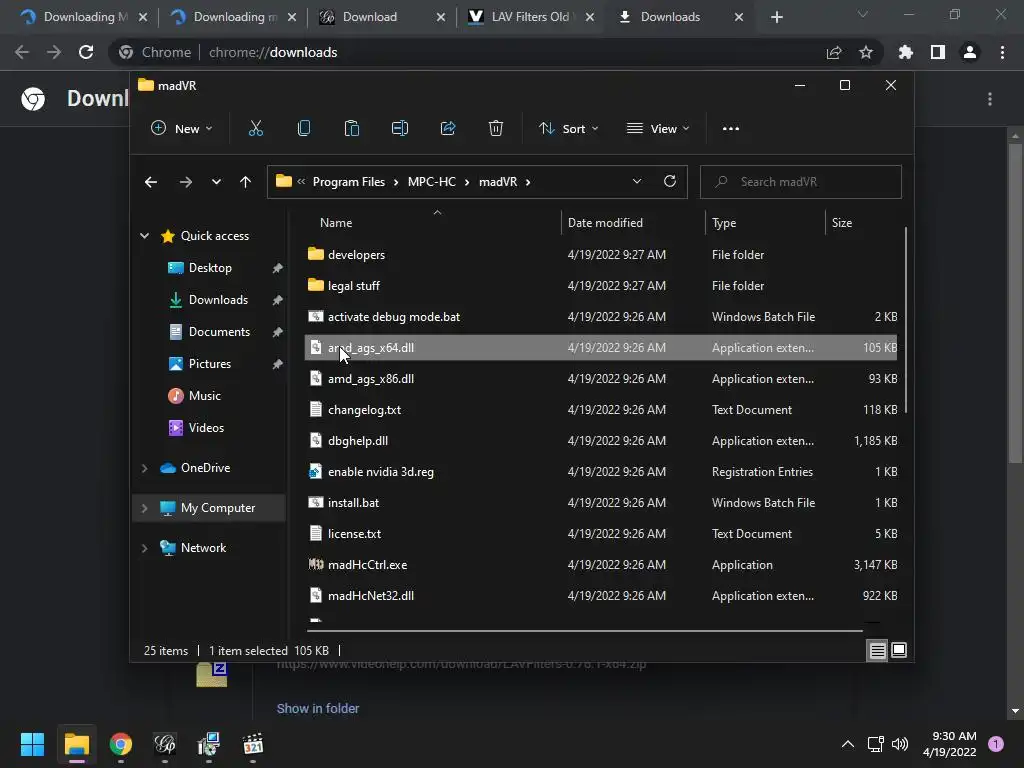Click Show in folder link on Downloads page

[318, 709]
